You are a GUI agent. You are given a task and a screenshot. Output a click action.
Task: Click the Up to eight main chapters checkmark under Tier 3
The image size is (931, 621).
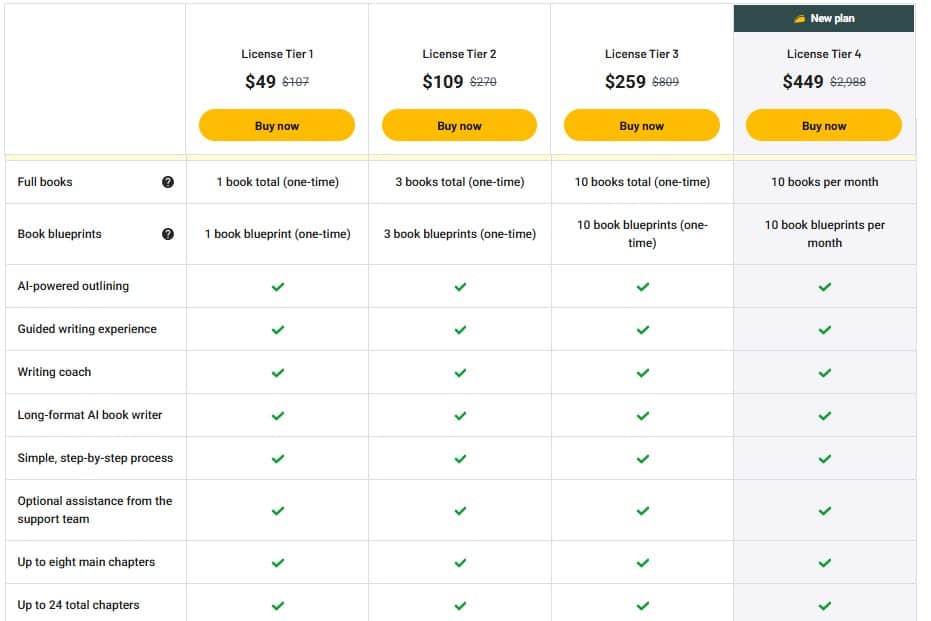[x=642, y=562]
